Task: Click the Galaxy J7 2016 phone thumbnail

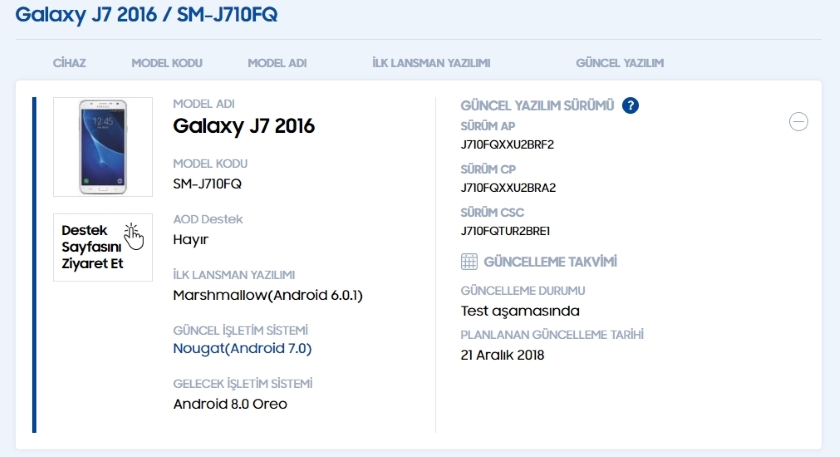Action: click(103, 147)
